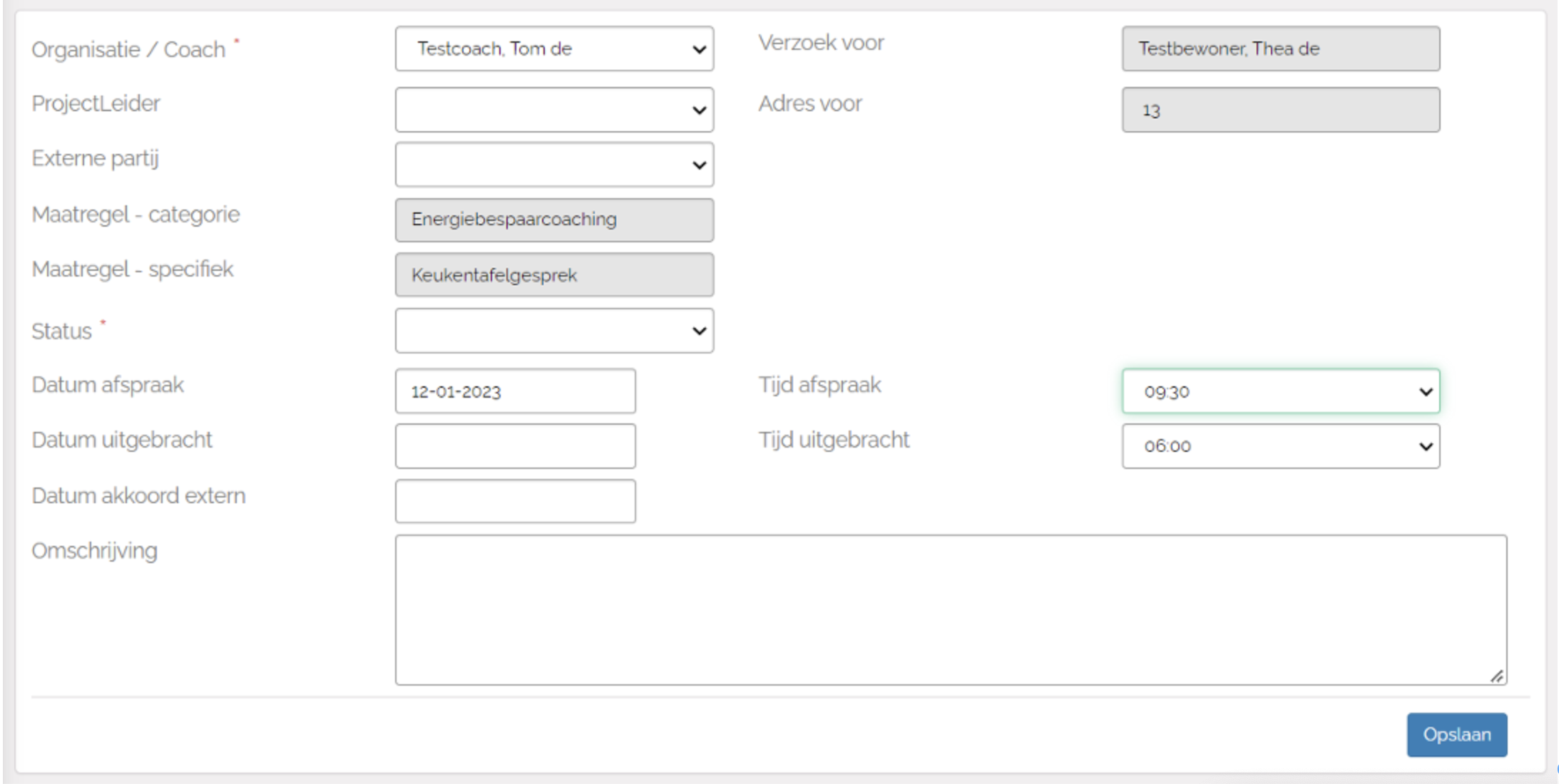
Task: Click the Adres voor field
Action: tap(1280, 110)
